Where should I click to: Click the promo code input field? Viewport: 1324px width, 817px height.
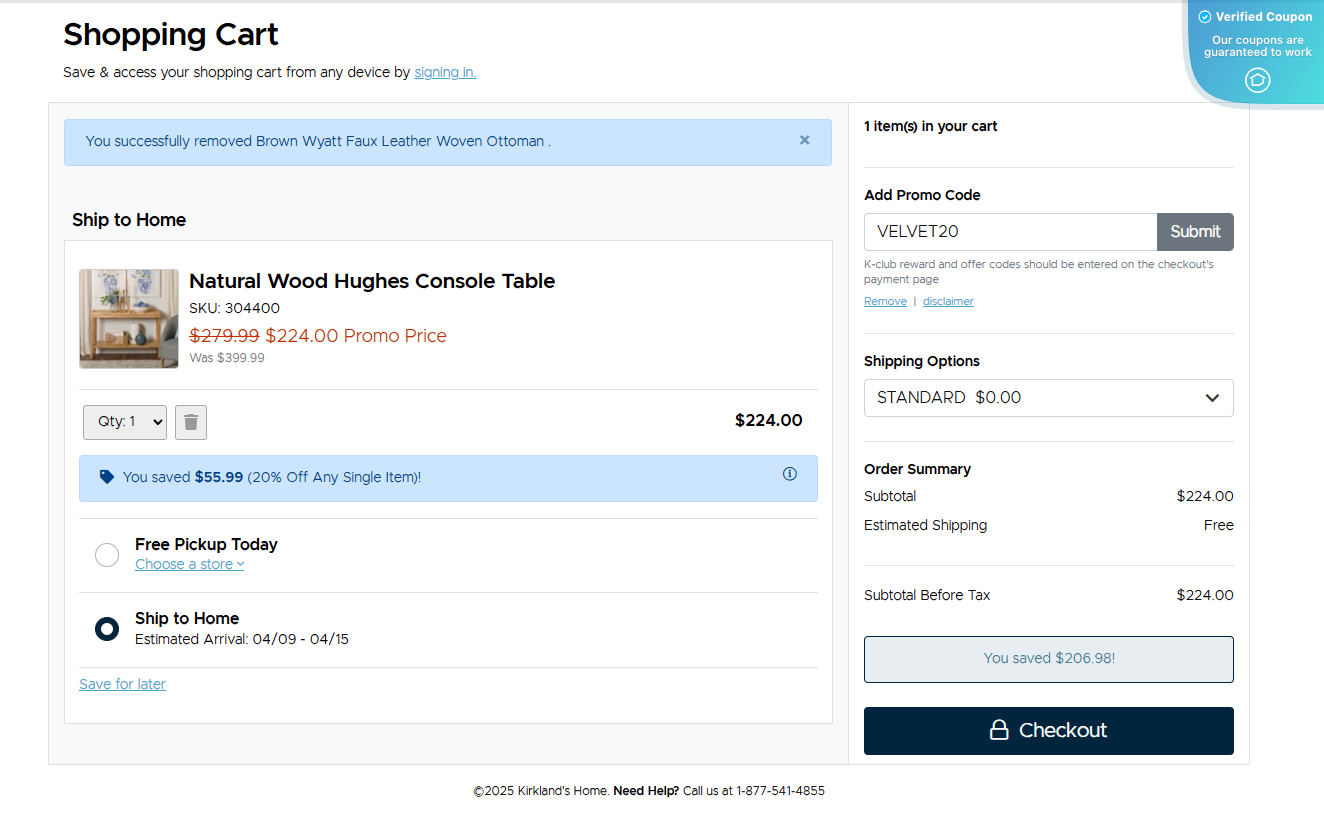tap(1010, 232)
